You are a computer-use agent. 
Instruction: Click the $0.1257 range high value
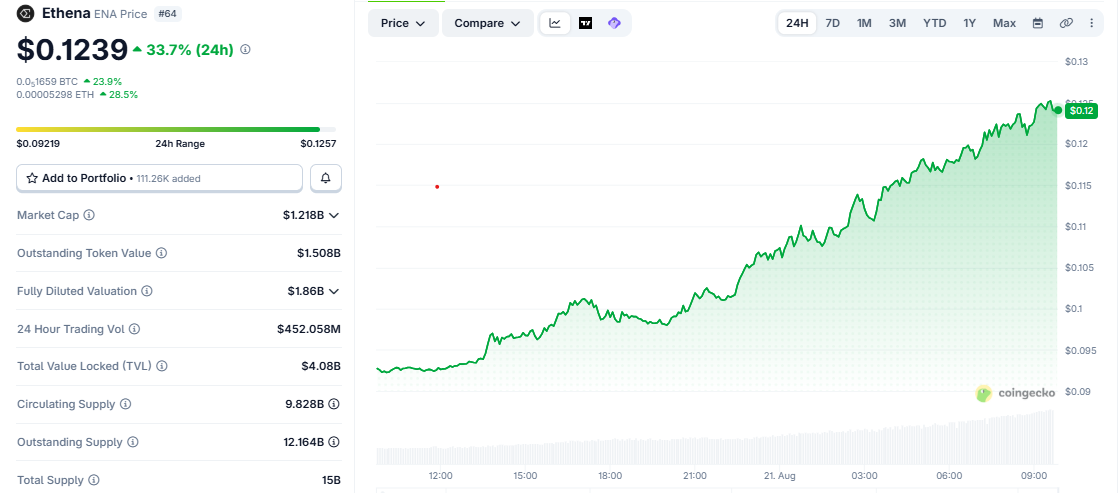(x=318, y=143)
